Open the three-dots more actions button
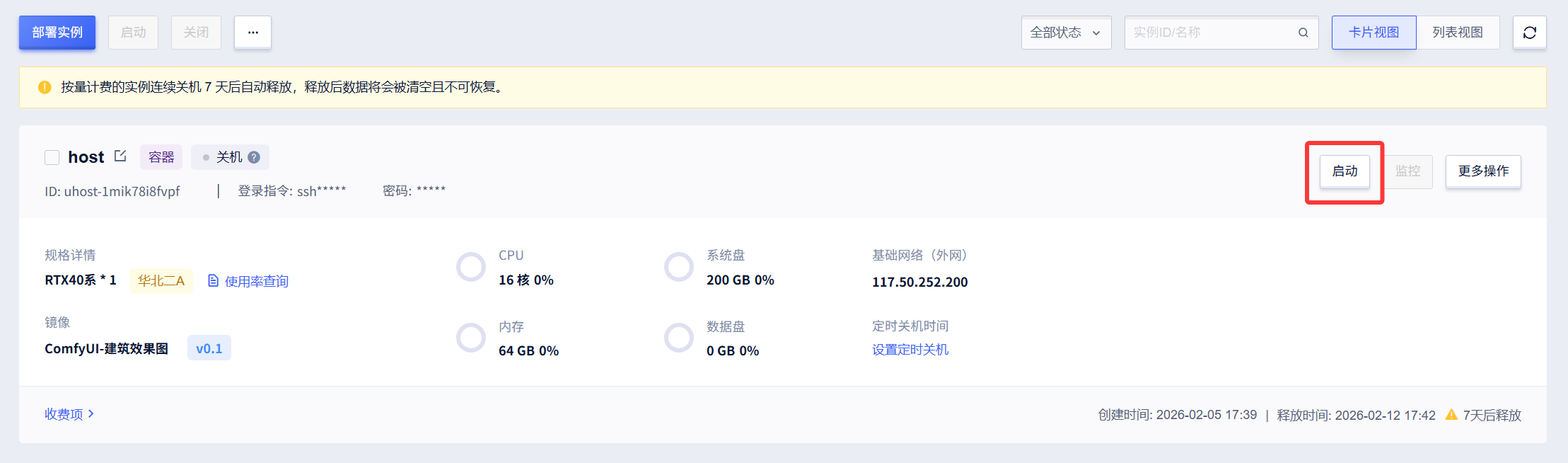Viewport: 1568px width, 463px height. (252, 33)
